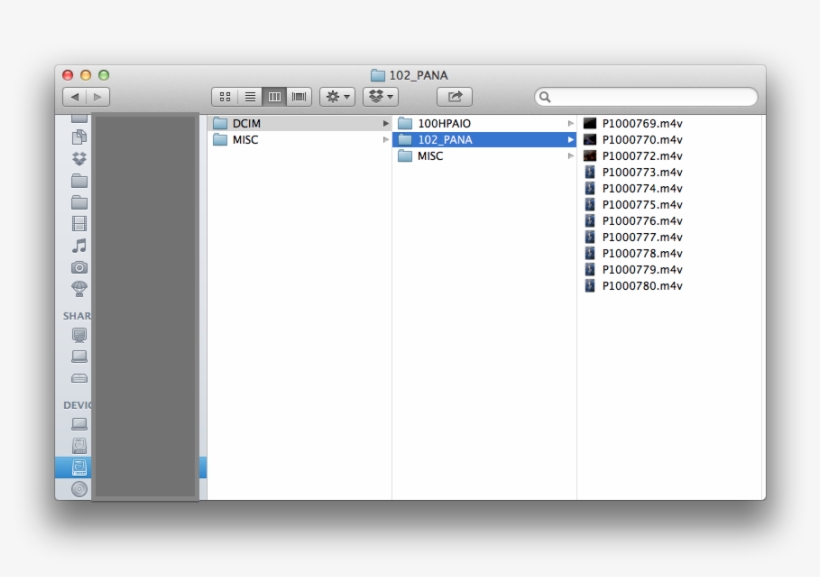Open the Share button in the toolbar
This screenshot has height=577, width=820.
point(454,96)
